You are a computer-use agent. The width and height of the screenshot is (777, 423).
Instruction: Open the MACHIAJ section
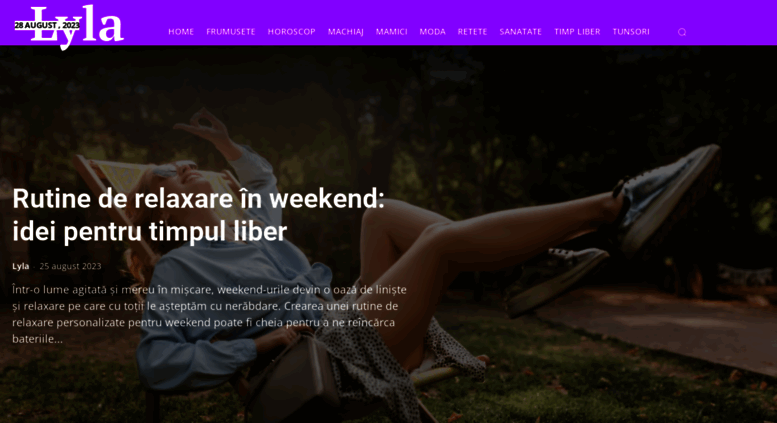pyautogui.click(x=345, y=32)
